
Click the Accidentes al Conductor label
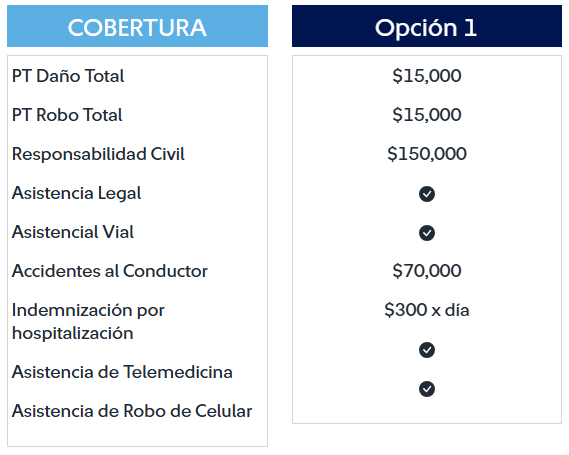[110, 271]
